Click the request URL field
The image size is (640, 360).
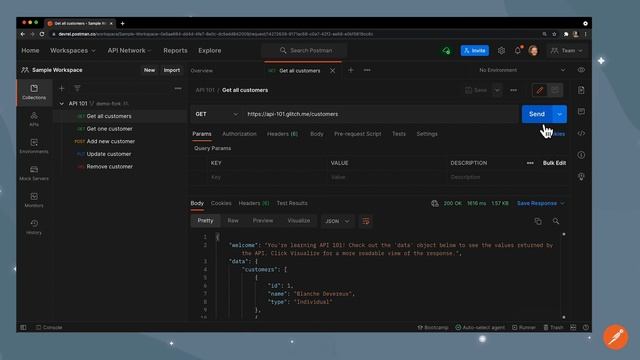point(381,114)
